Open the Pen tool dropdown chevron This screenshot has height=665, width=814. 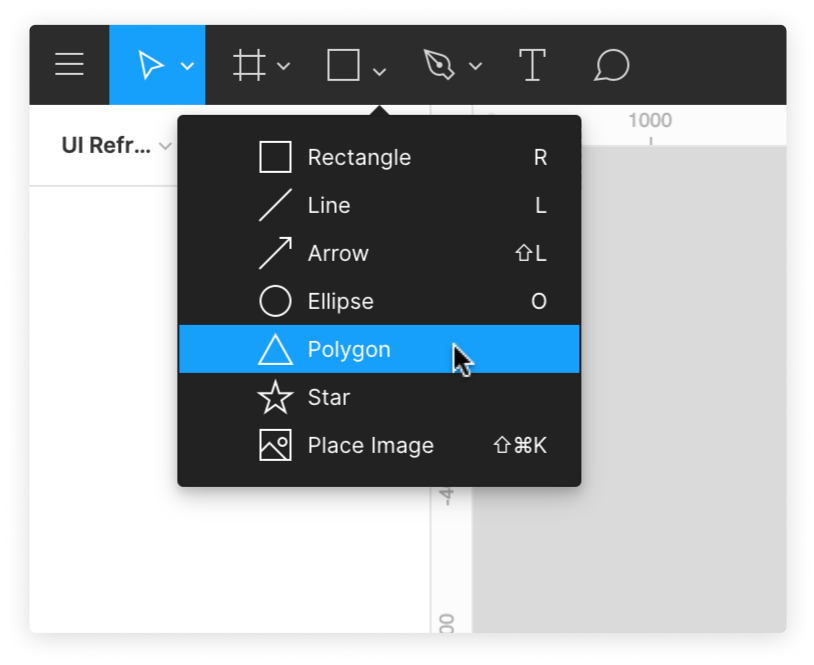pos(476,66)
